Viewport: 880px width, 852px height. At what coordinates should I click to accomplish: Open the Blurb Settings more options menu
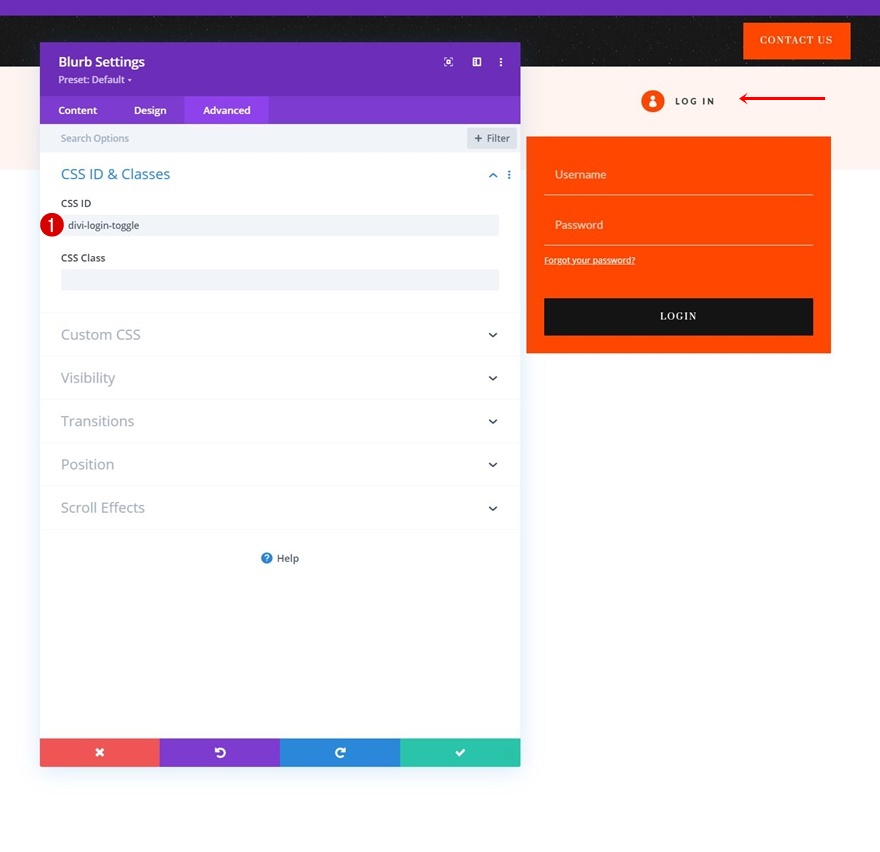point(501,62)
